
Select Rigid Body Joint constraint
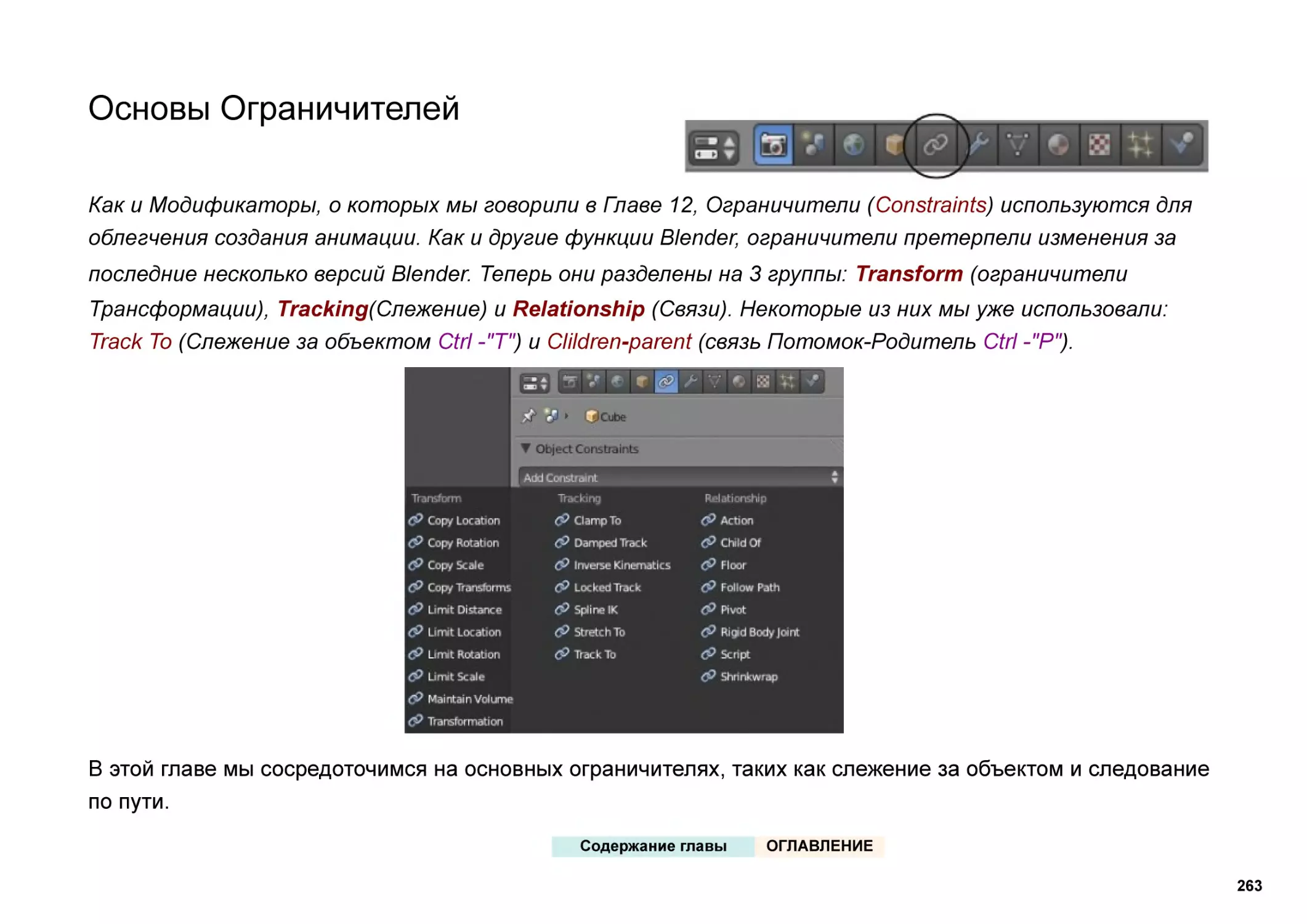[751, 632]
